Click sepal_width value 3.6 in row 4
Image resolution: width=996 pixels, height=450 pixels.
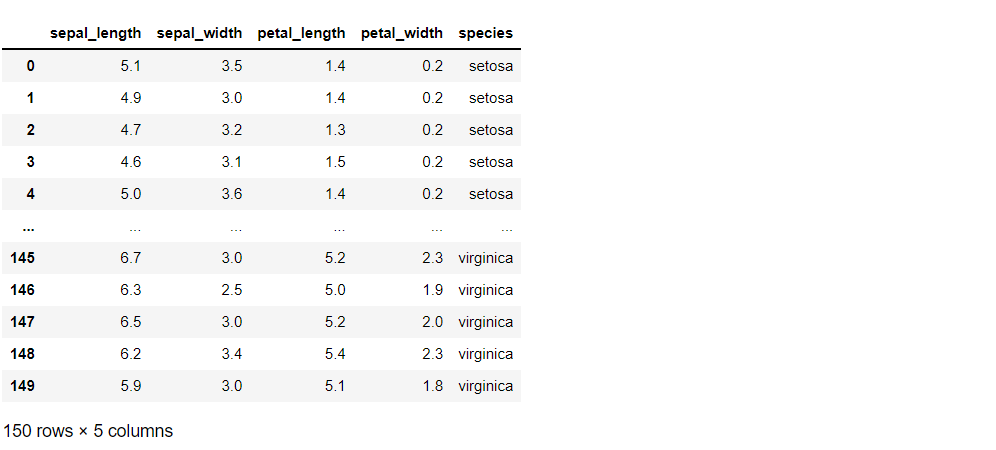tap(231, 194)
